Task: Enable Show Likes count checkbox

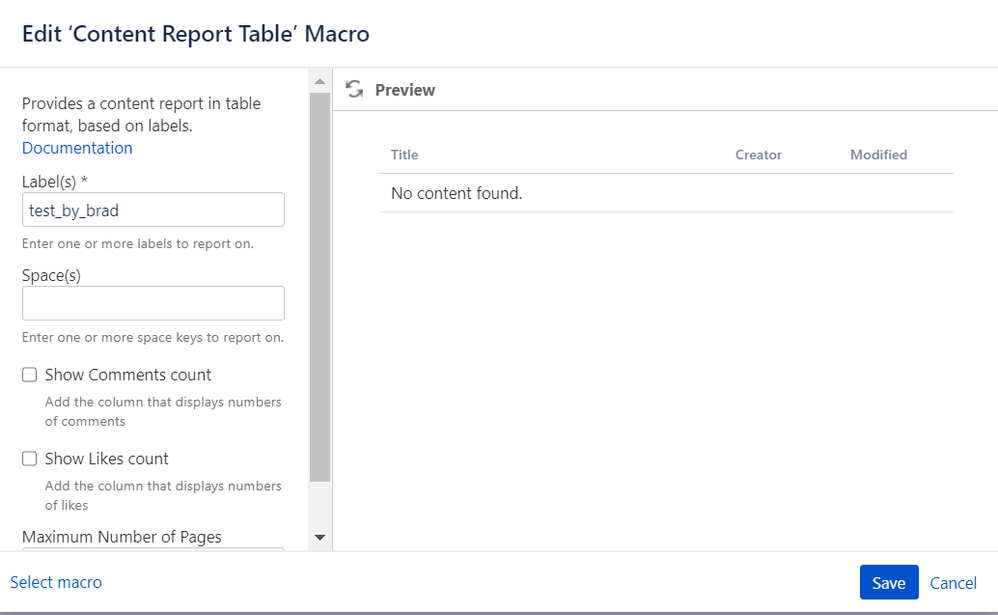Action: tap(29, 458)
